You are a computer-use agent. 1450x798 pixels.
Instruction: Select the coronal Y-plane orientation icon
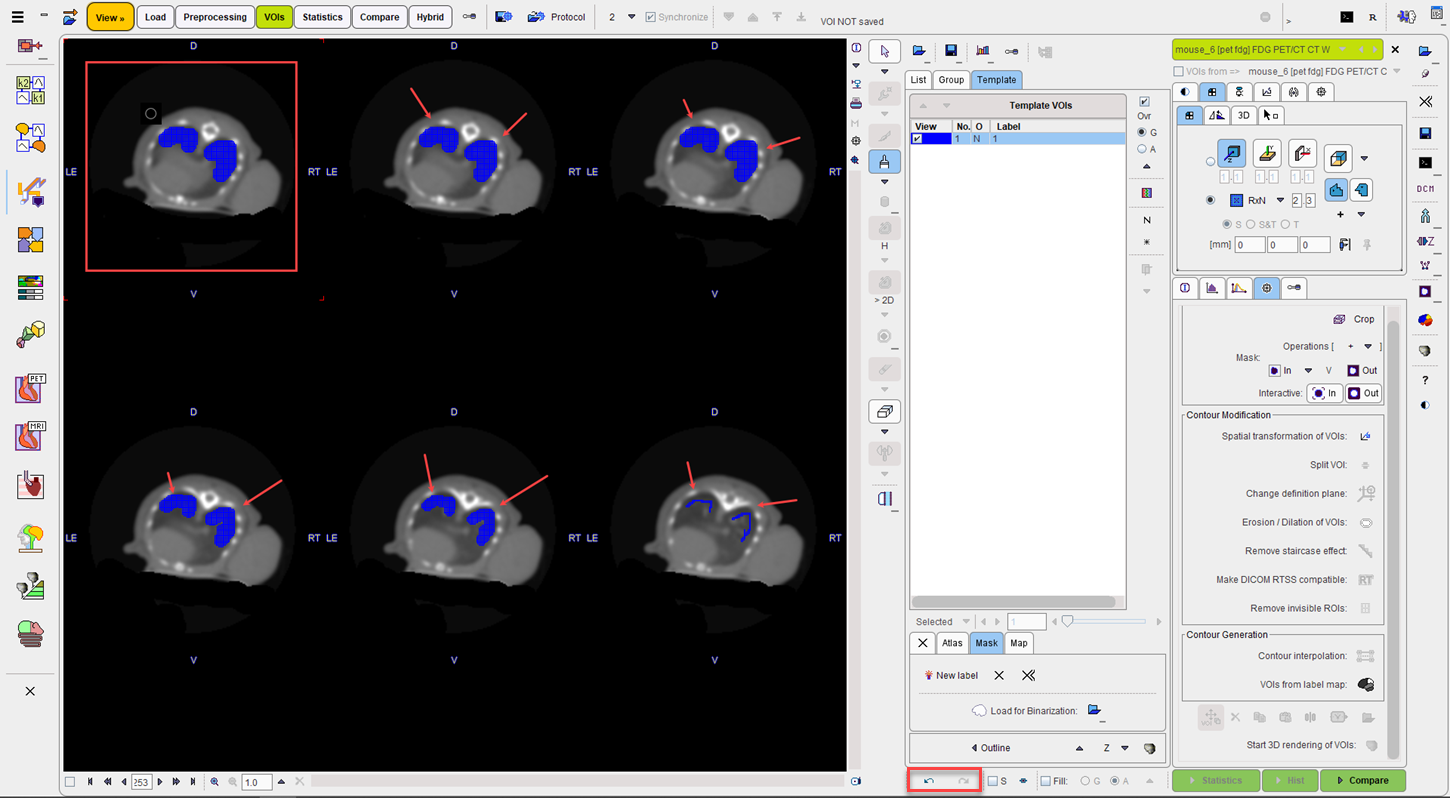tap(1266, 153)
